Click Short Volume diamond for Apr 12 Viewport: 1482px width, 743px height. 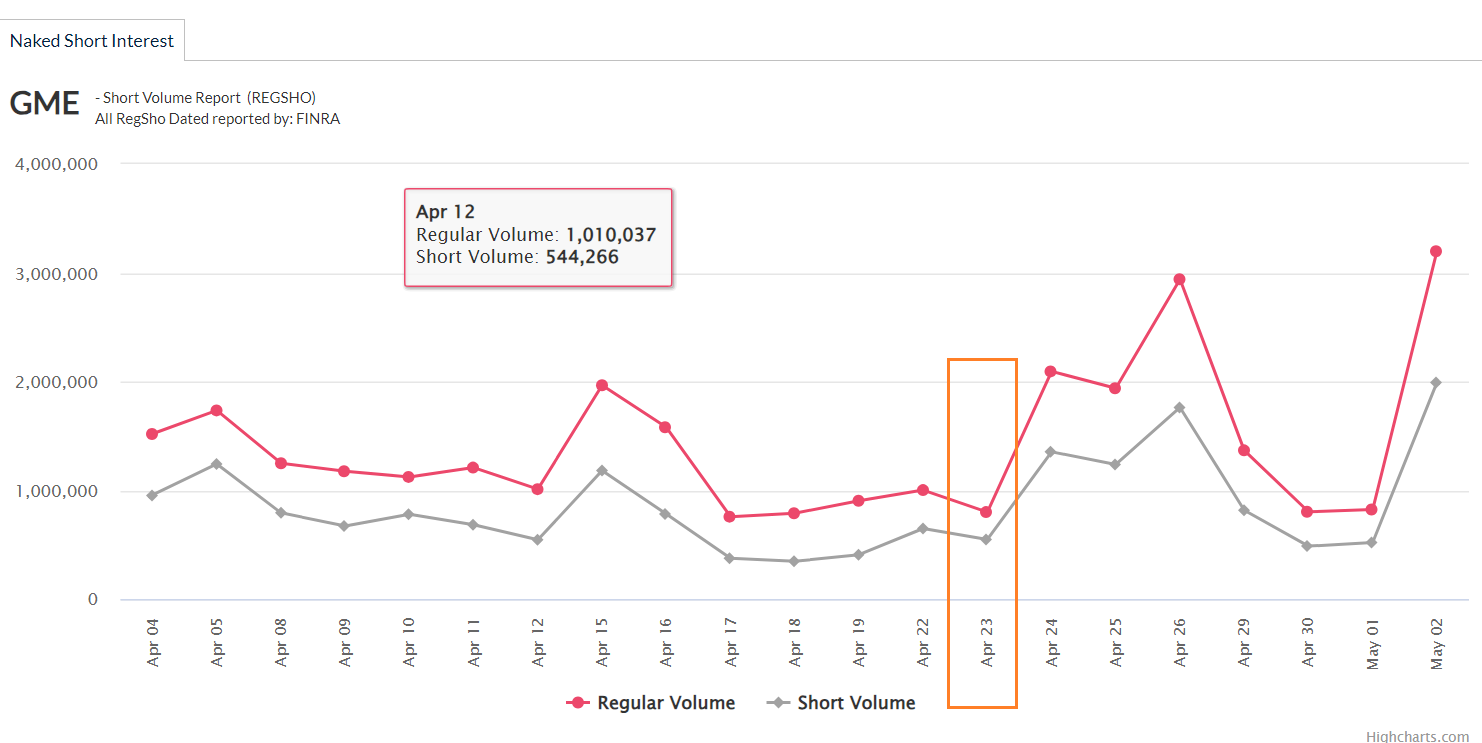tap(537, 540)
